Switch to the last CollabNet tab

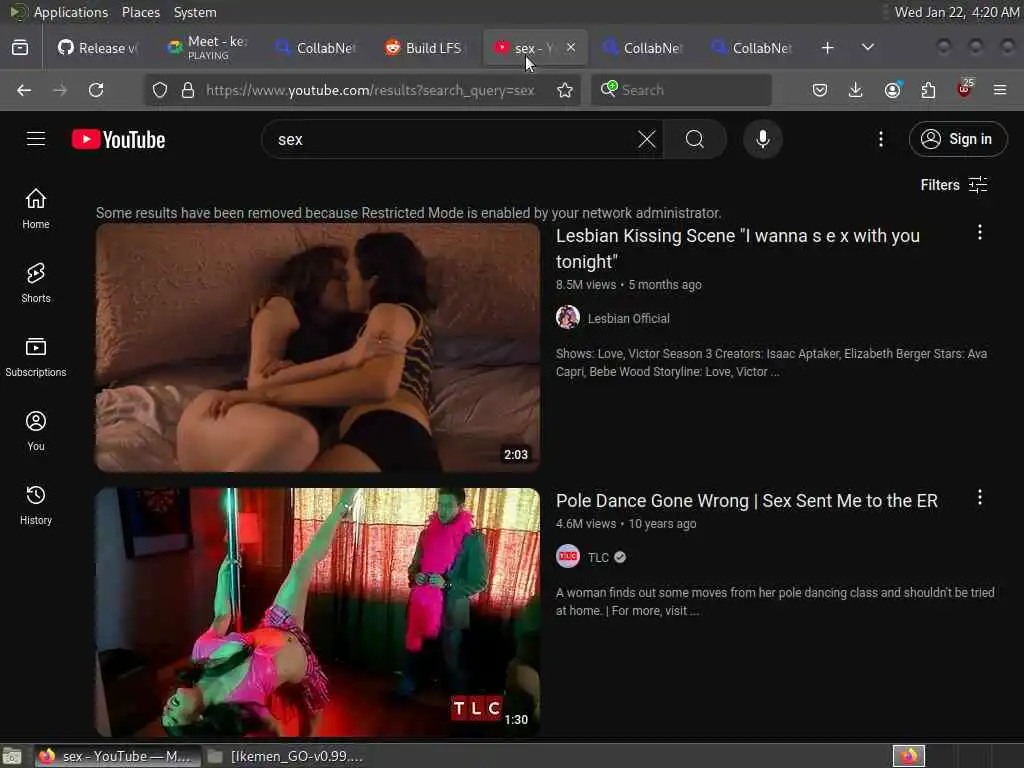(x=752, y=48)
